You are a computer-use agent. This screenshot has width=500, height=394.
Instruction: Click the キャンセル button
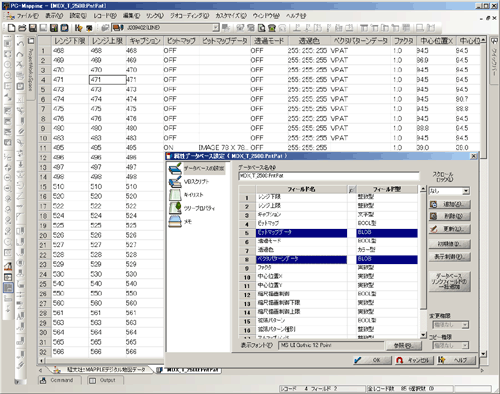(414, 360)
